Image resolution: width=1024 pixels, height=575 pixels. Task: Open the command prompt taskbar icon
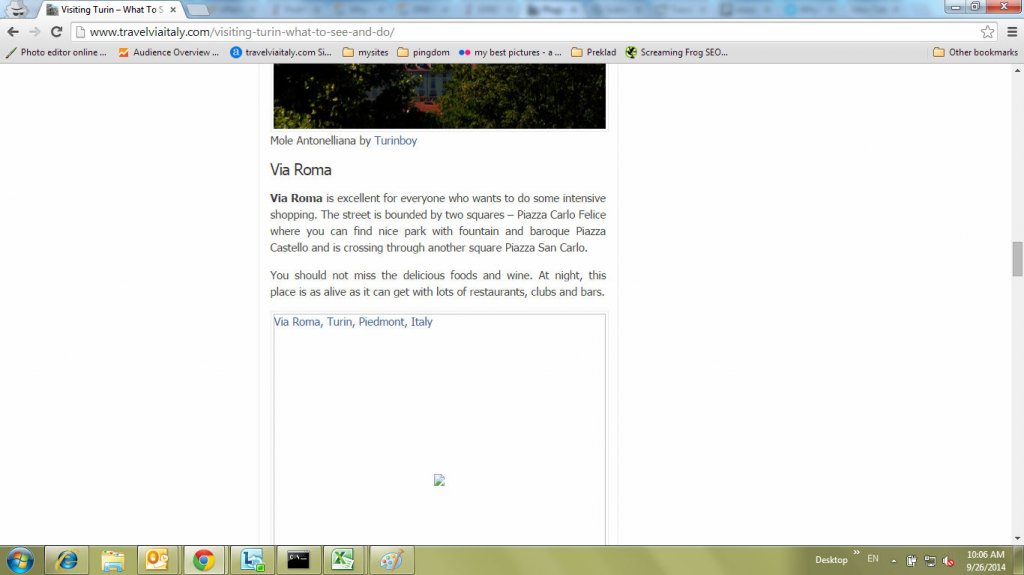pos(298,561)
